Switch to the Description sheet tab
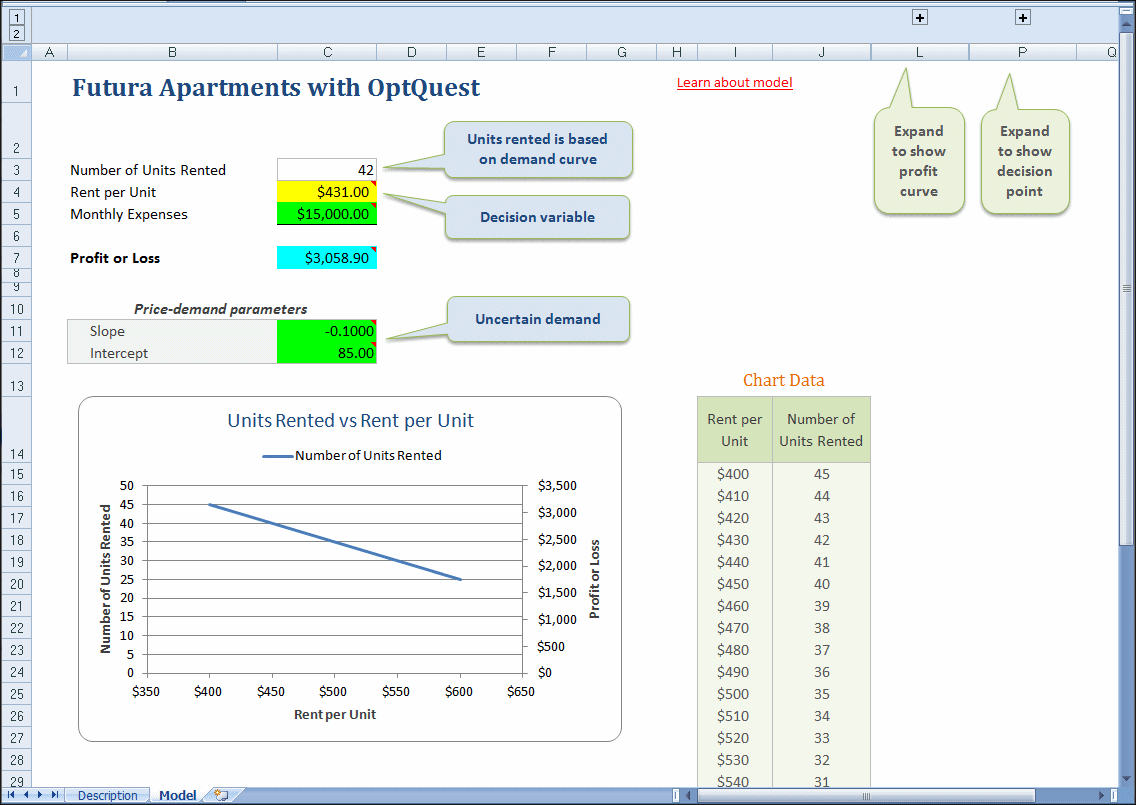This screenshot has height=805, width=1136. click(x=108, y=796)
